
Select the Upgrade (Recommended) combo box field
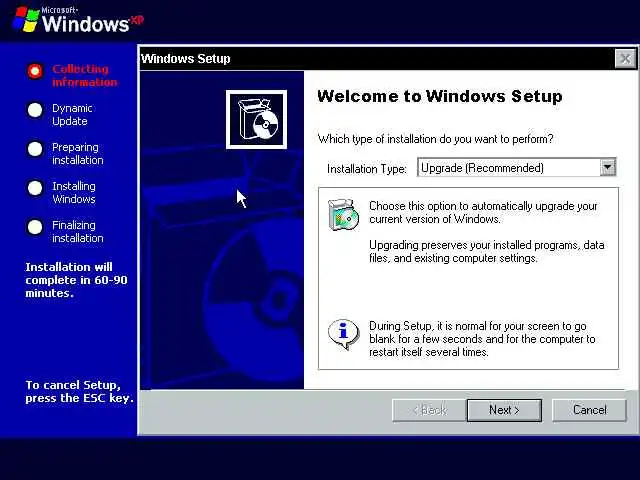(x=516, y=167)
